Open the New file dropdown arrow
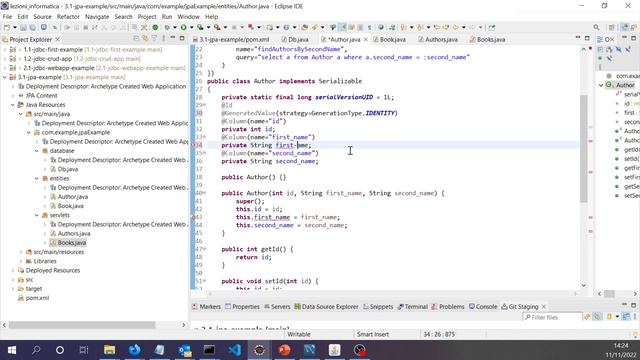640x360 pixels. (x=15, y=27)
